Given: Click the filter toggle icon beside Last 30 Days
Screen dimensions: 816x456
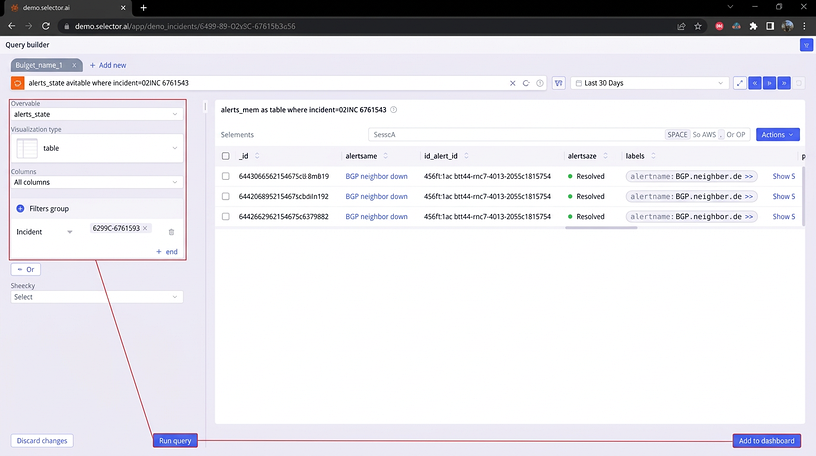Looking at the screenshot, I should (x=558, y=83).
